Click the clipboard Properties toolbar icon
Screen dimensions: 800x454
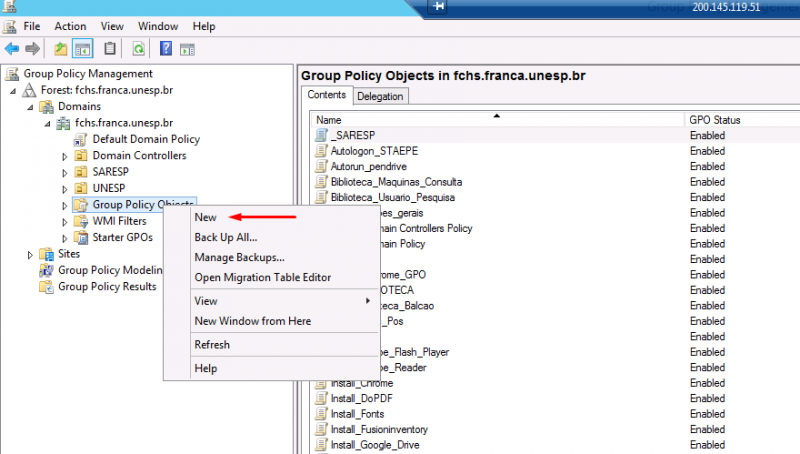point(110,49)
